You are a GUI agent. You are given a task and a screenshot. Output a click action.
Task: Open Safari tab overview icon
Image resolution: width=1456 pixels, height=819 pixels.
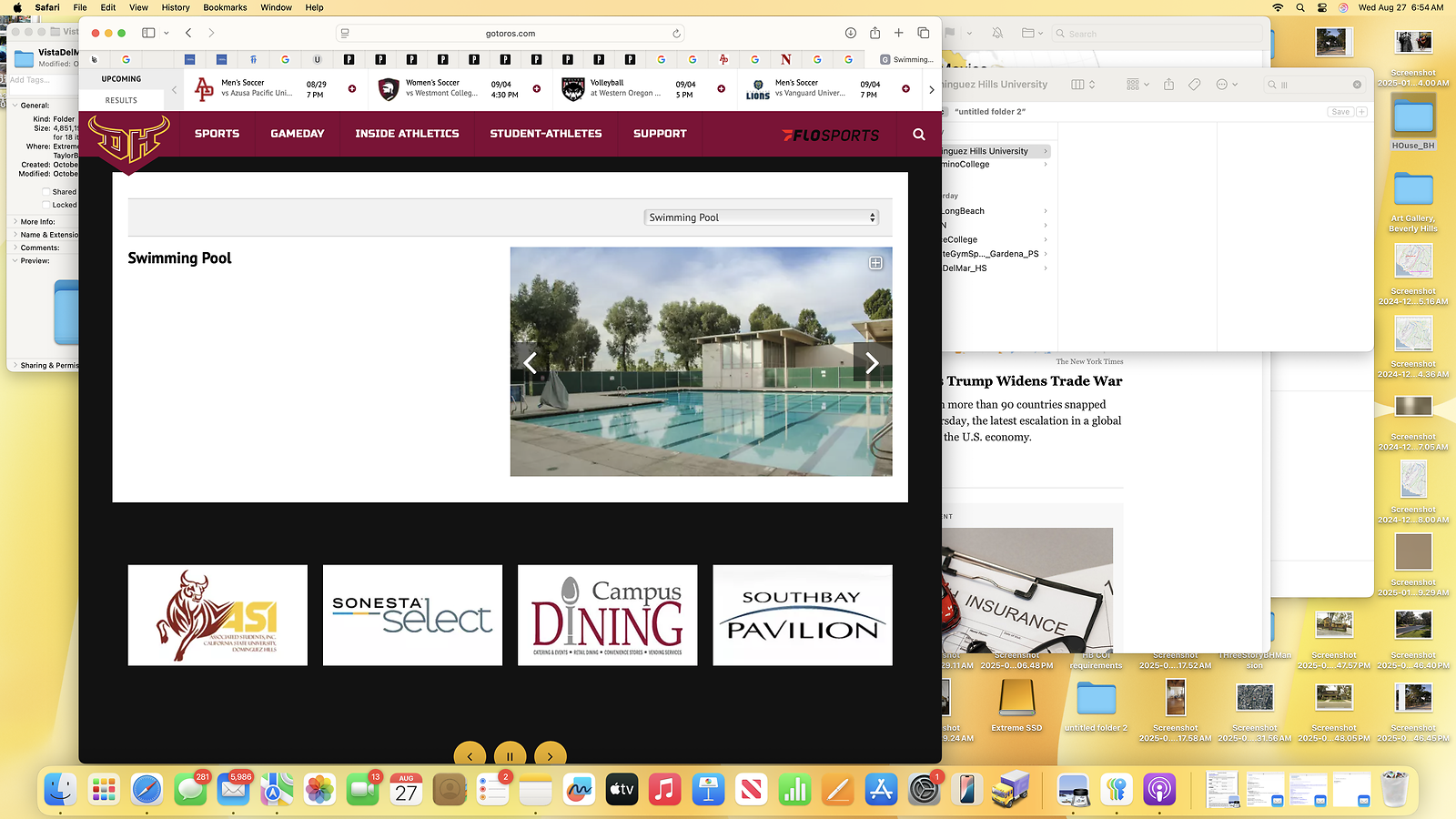924,33
